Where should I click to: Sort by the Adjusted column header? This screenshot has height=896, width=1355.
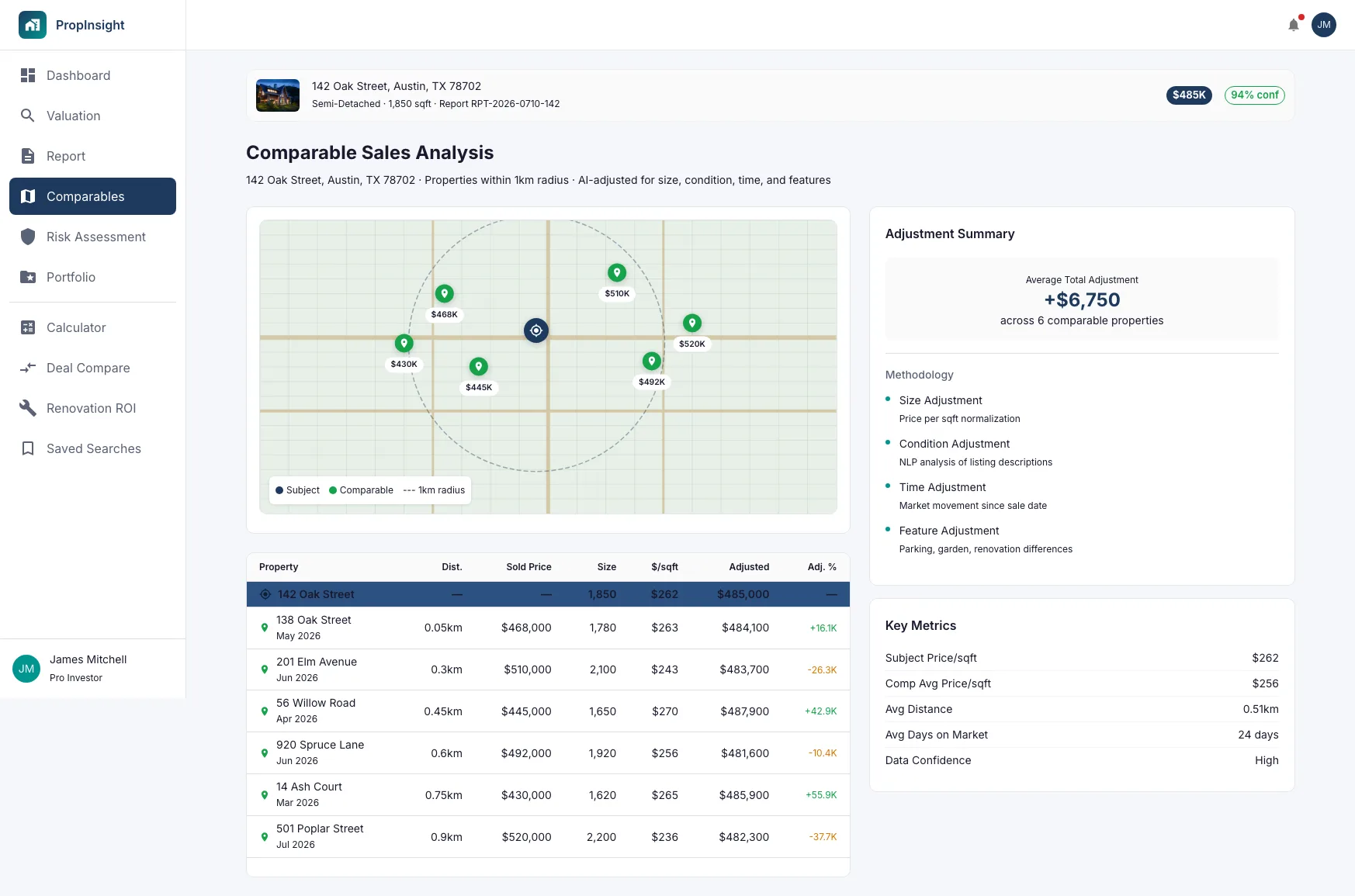coord(749,567)
